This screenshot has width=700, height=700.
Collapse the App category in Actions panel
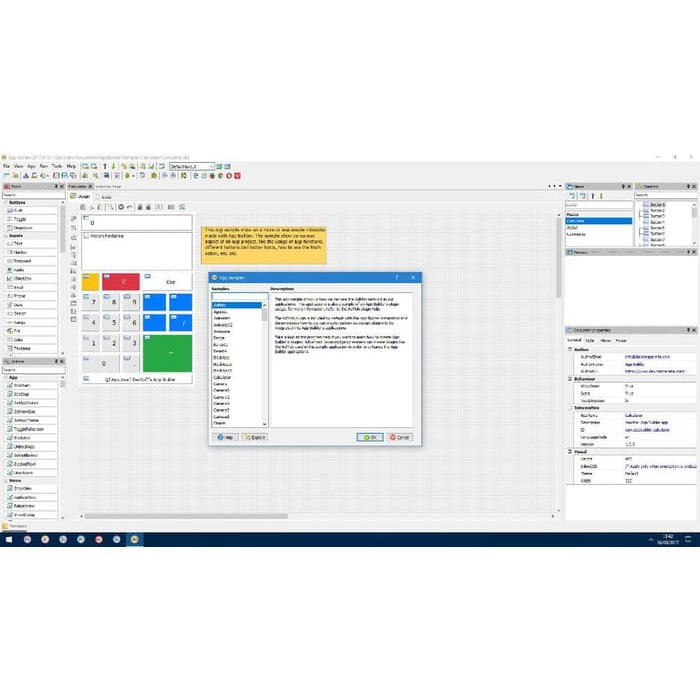tap(6, 378)
